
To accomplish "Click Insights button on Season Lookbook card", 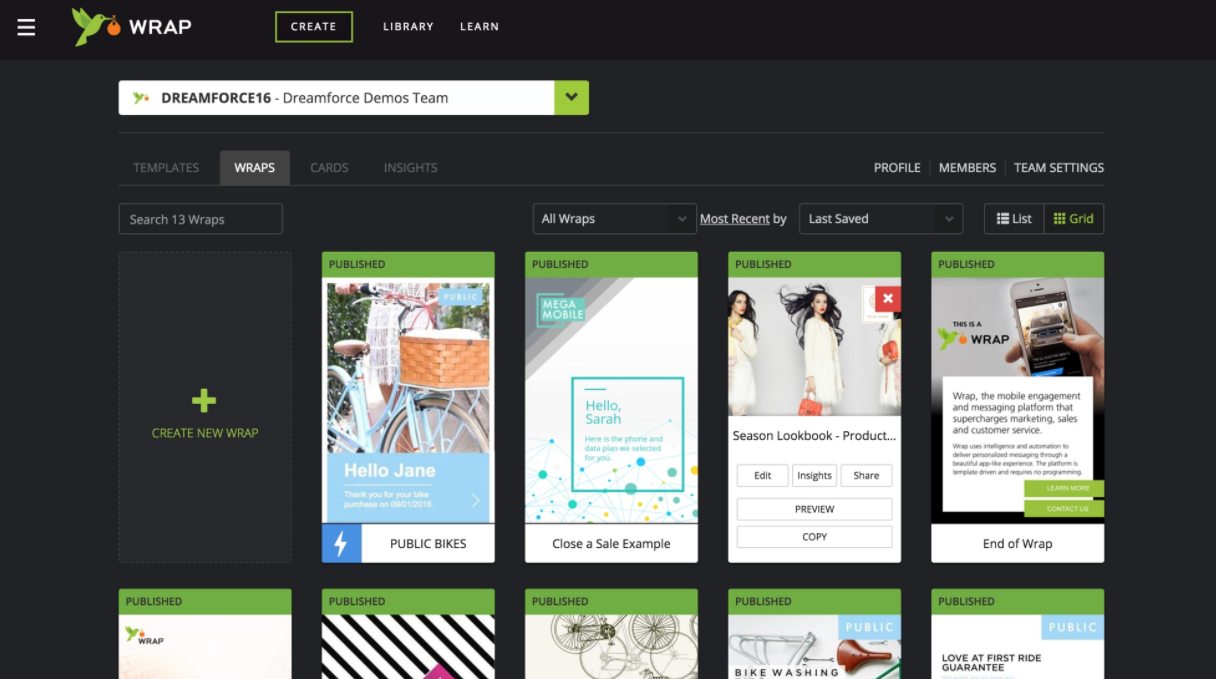I will tap(815, 476).
